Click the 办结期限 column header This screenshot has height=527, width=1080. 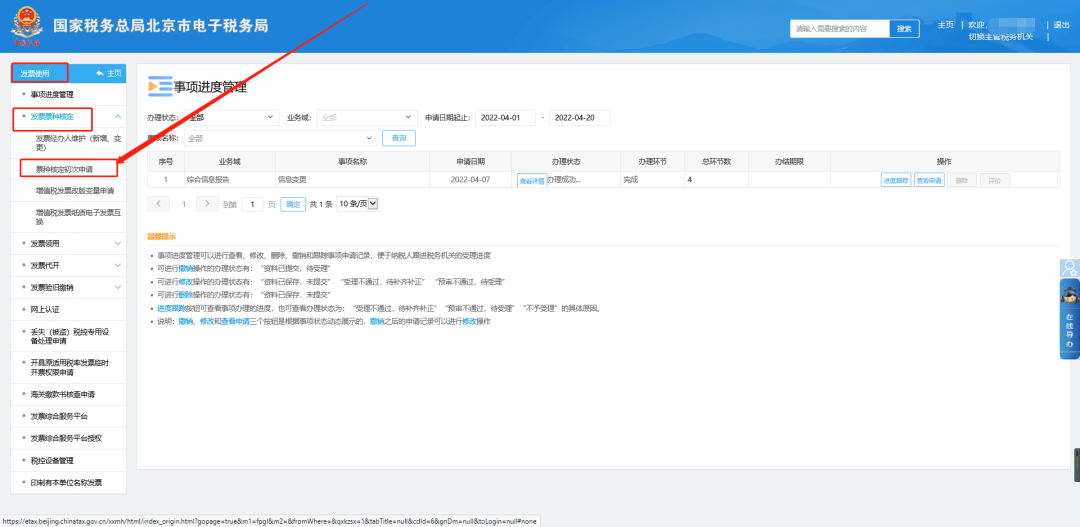coord(789,161)
